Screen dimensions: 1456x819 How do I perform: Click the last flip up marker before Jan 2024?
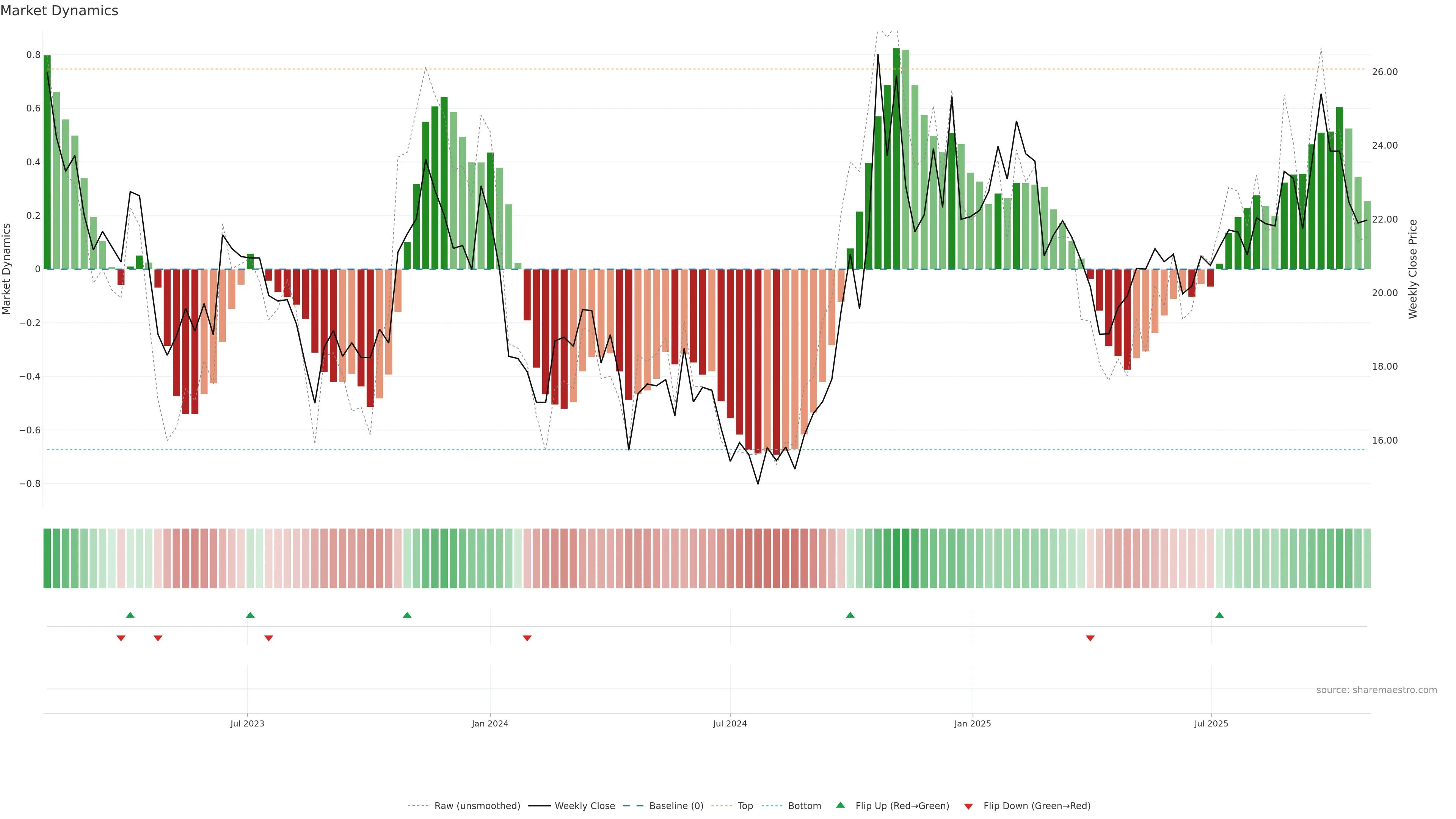pos(407,615)
